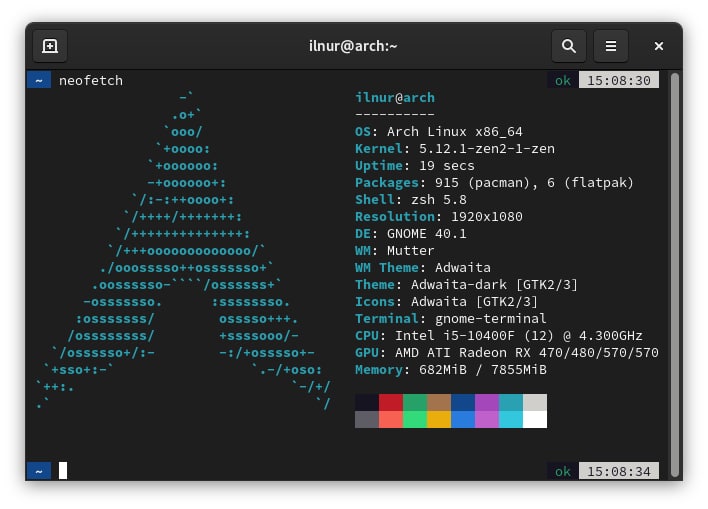Image resolution: width=708 pixels, height=509 pixels.
Task: Click the ok status beside 15:08:30
Action: [x=563, y=80]
